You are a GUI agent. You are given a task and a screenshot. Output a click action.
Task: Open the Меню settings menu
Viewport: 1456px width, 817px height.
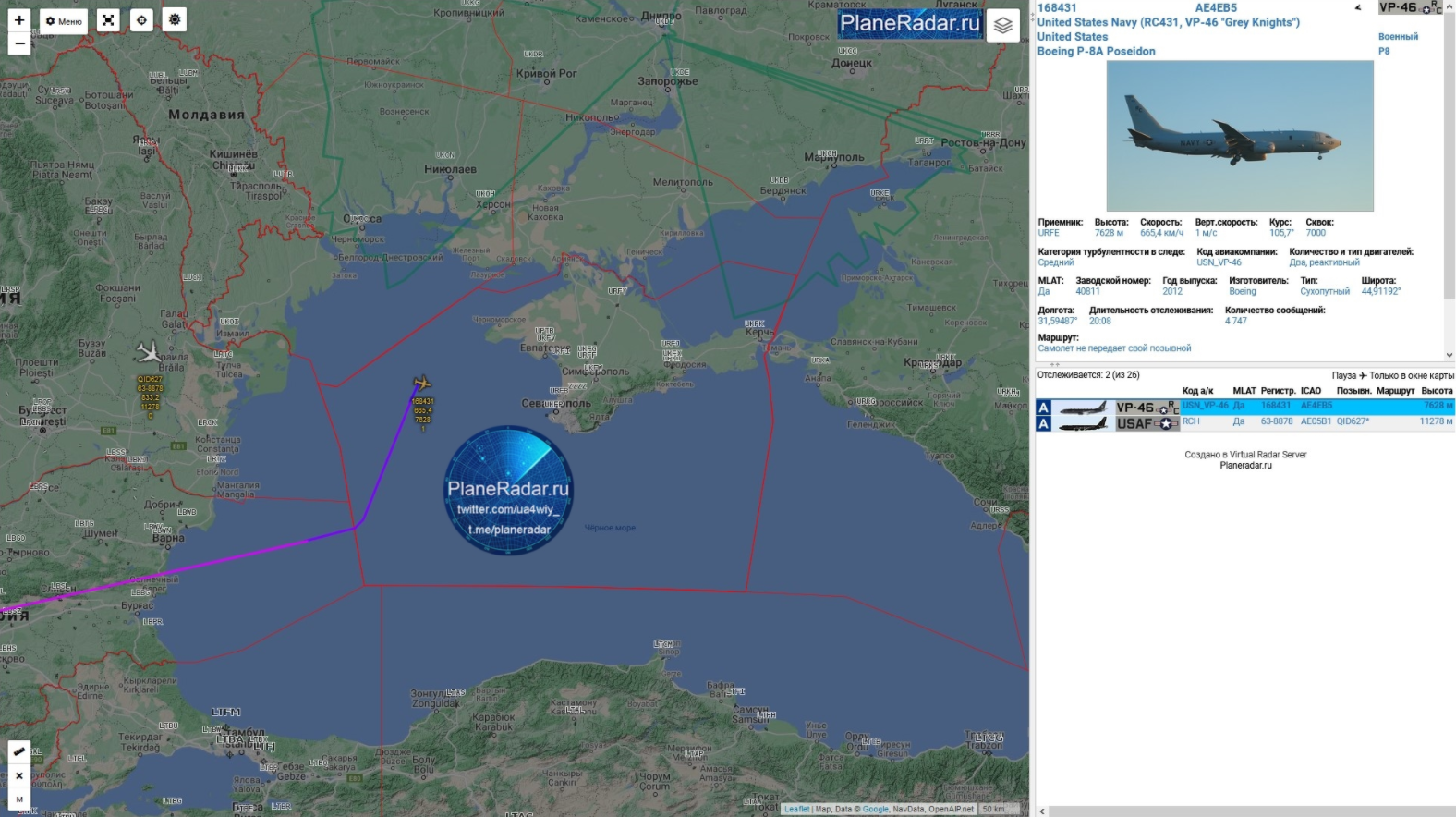click(x=64, y=21)
